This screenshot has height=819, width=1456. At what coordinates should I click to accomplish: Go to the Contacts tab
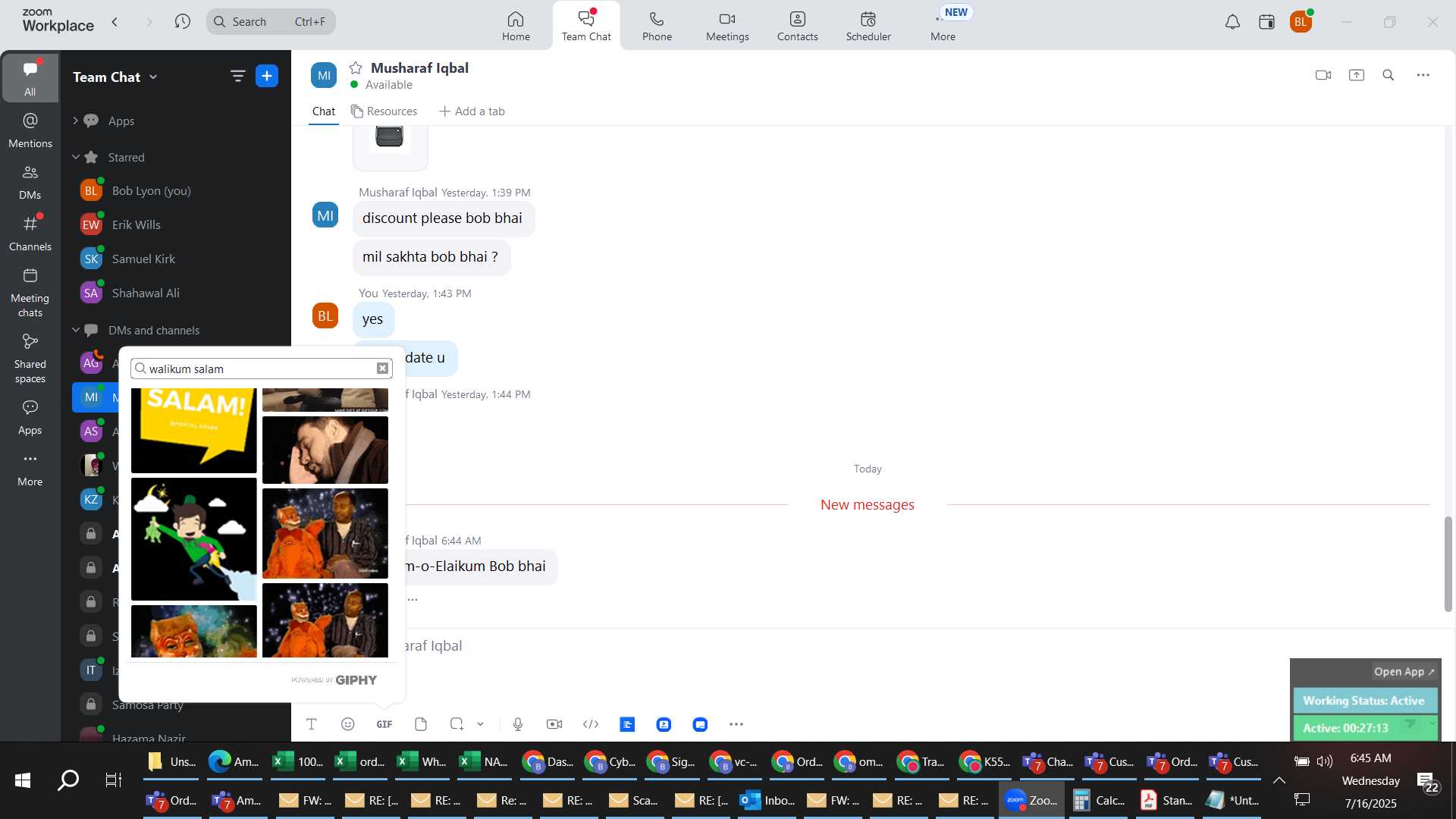point(797,26)
